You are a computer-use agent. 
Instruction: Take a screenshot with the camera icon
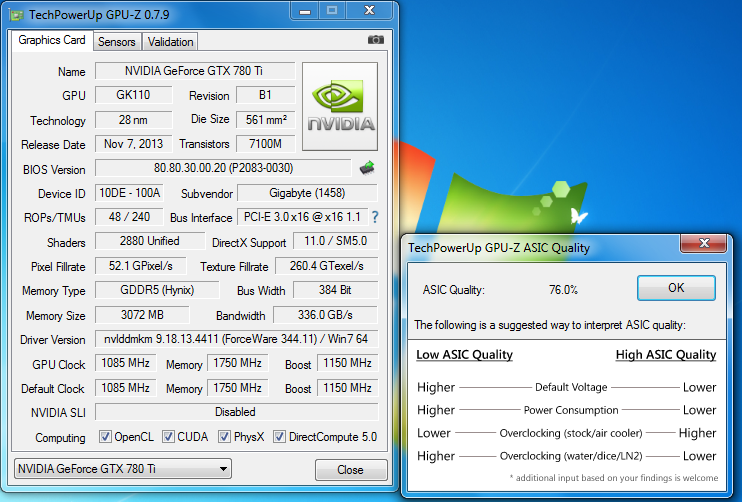pyautogui.click(x=376, y=40)
